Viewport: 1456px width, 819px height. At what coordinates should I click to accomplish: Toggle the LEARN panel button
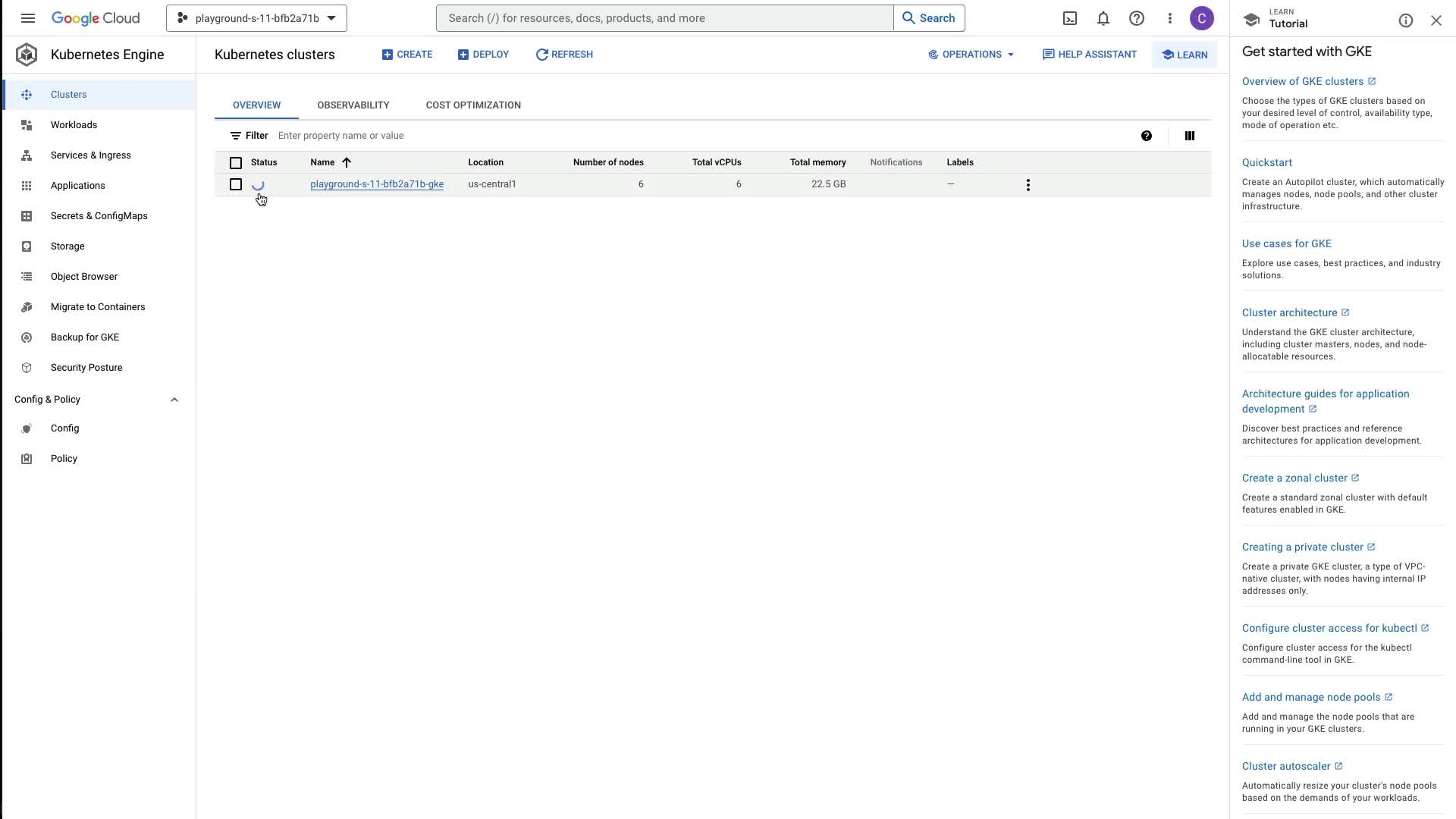1184,55
